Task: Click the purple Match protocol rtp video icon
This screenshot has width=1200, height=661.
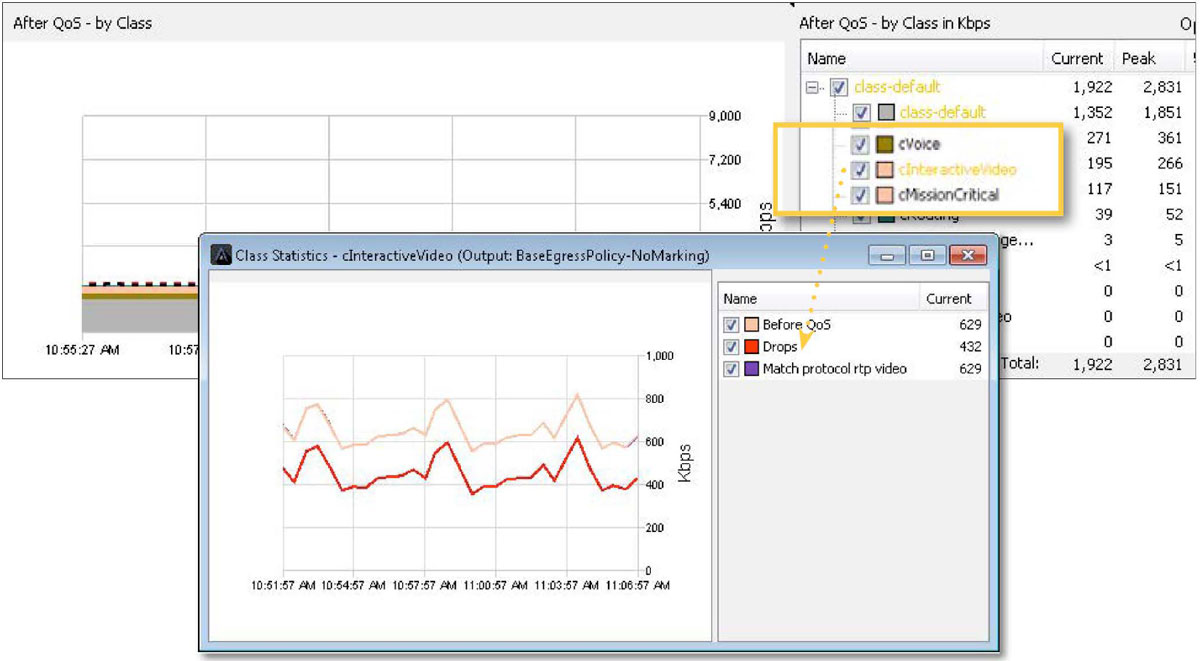Action: [x=751, y=369]
